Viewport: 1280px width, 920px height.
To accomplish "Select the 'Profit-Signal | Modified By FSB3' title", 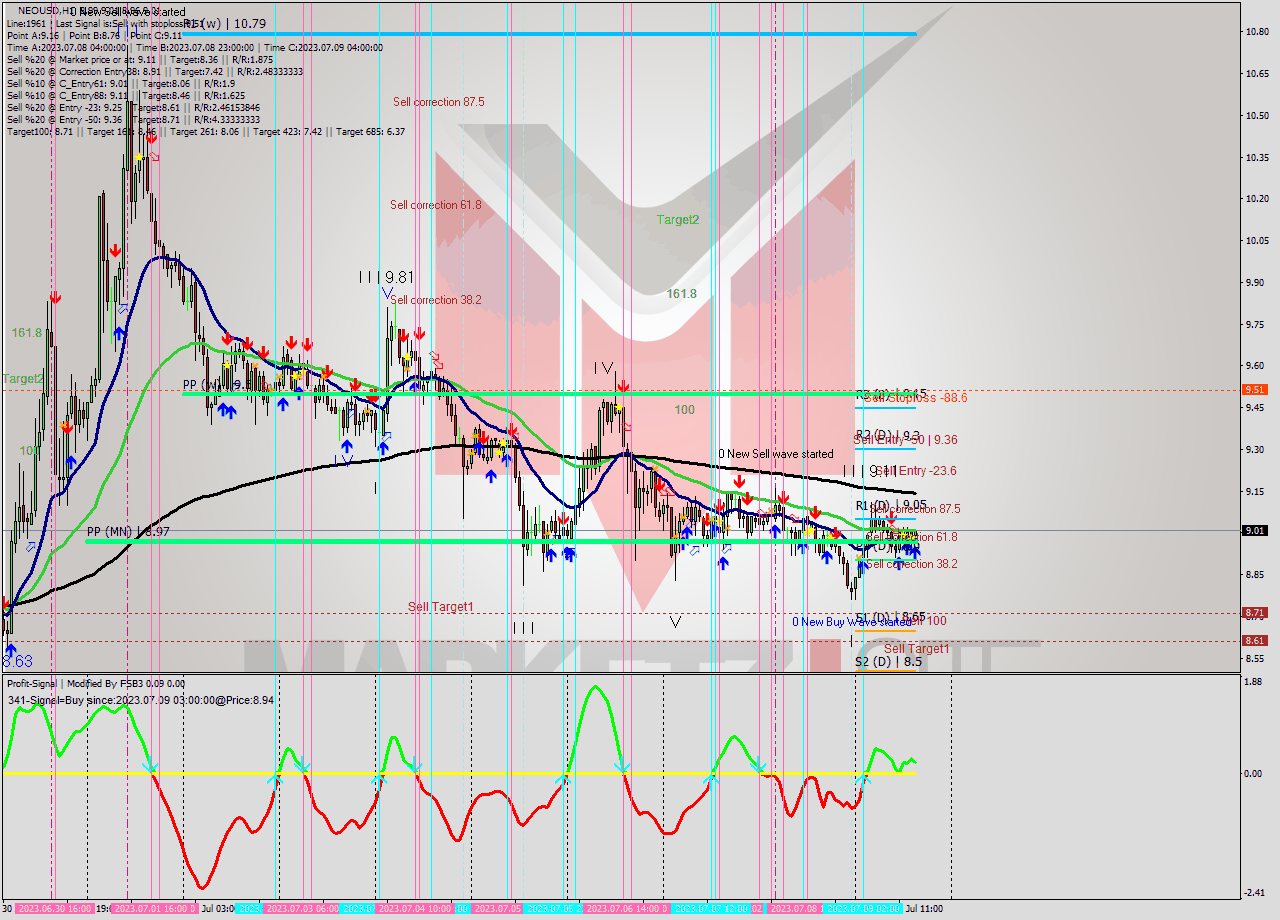I will tap(95, 684).
